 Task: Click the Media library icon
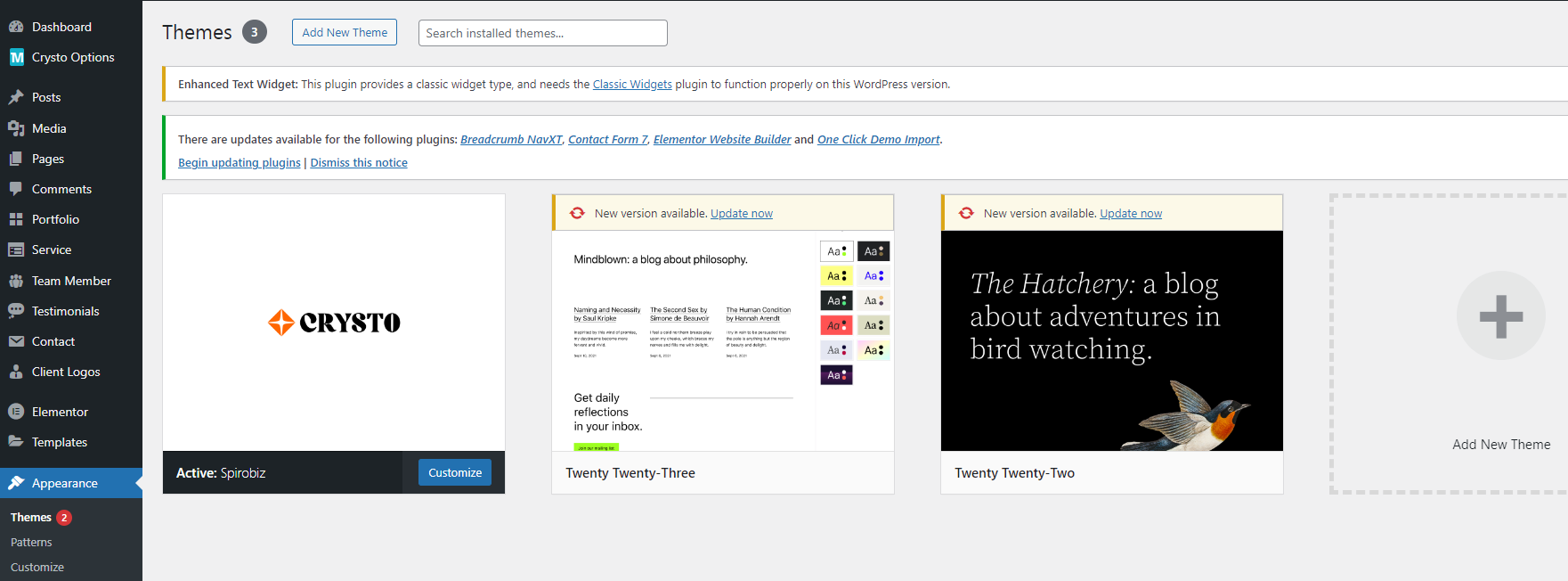(x=16, y=128)
